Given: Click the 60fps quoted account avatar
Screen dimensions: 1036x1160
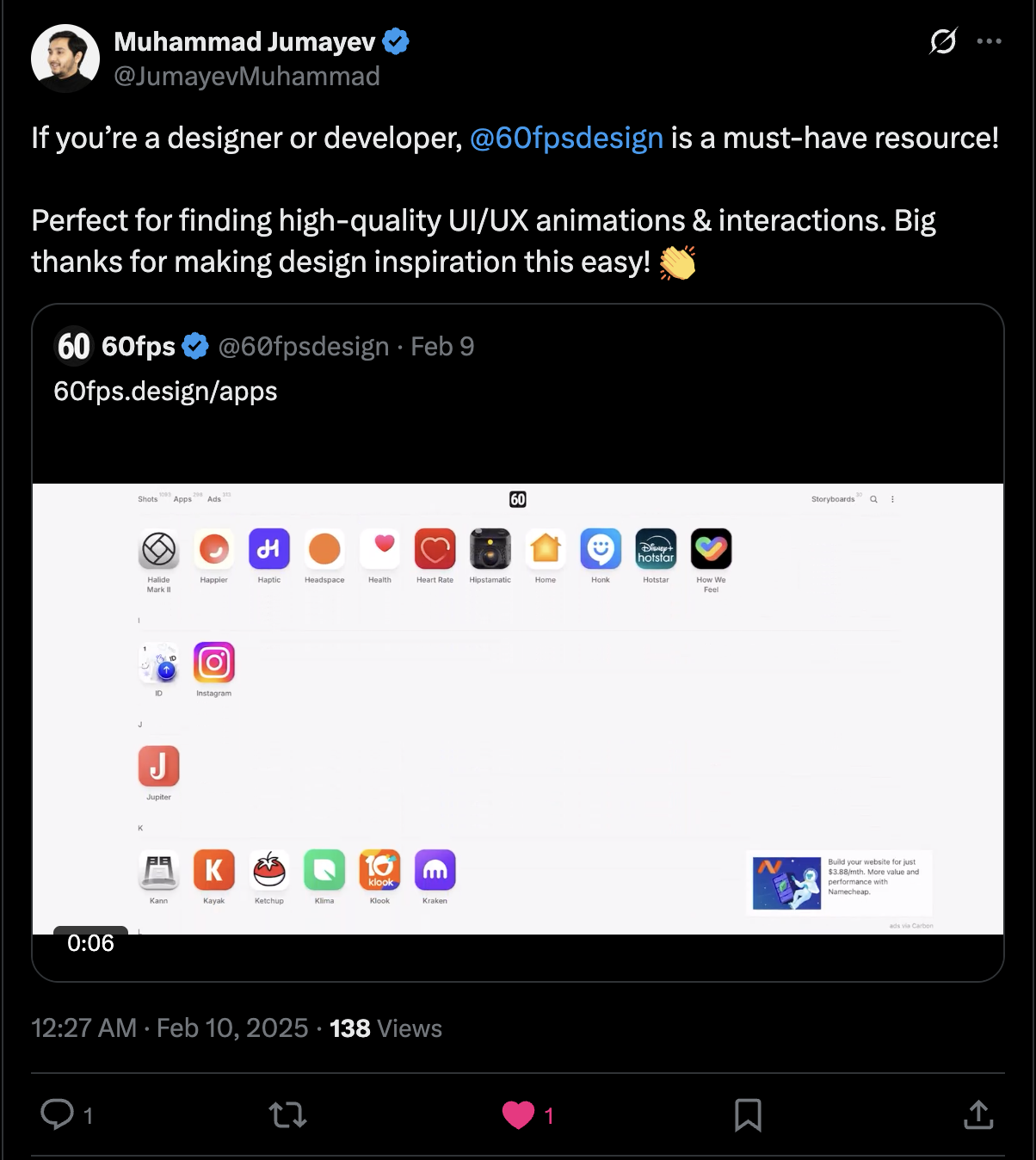Looking at the screenshot, I should tap(74, 346).
